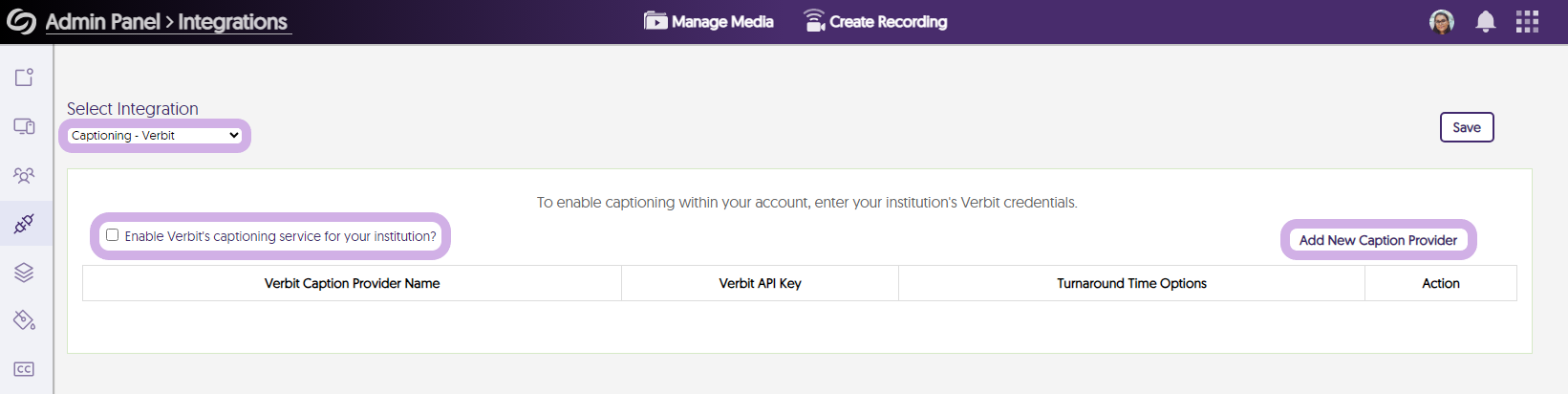
Task: Start Create Recording
Action: point(875,21)
